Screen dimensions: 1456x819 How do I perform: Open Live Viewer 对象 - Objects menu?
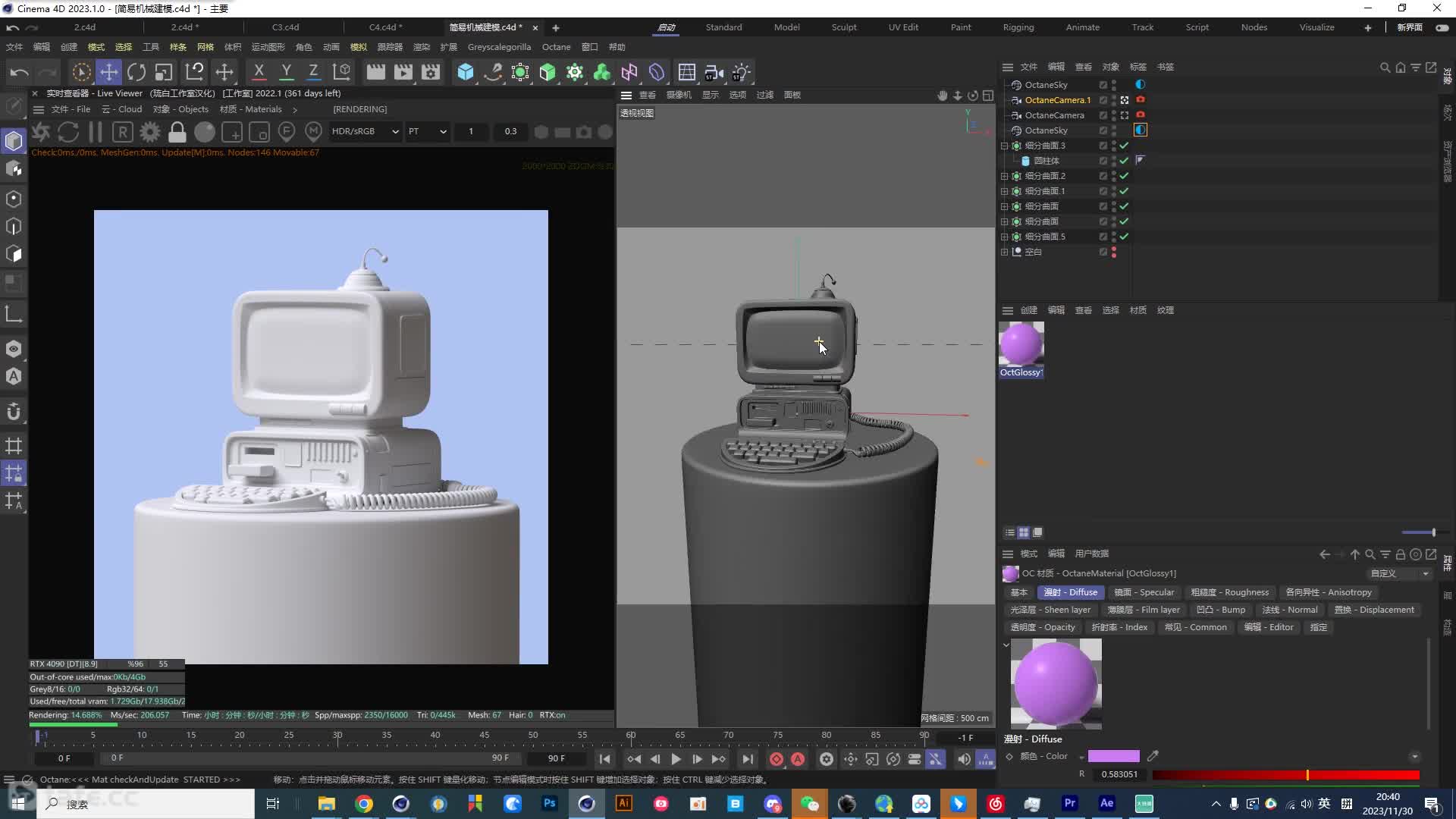(x=180, y=109)
